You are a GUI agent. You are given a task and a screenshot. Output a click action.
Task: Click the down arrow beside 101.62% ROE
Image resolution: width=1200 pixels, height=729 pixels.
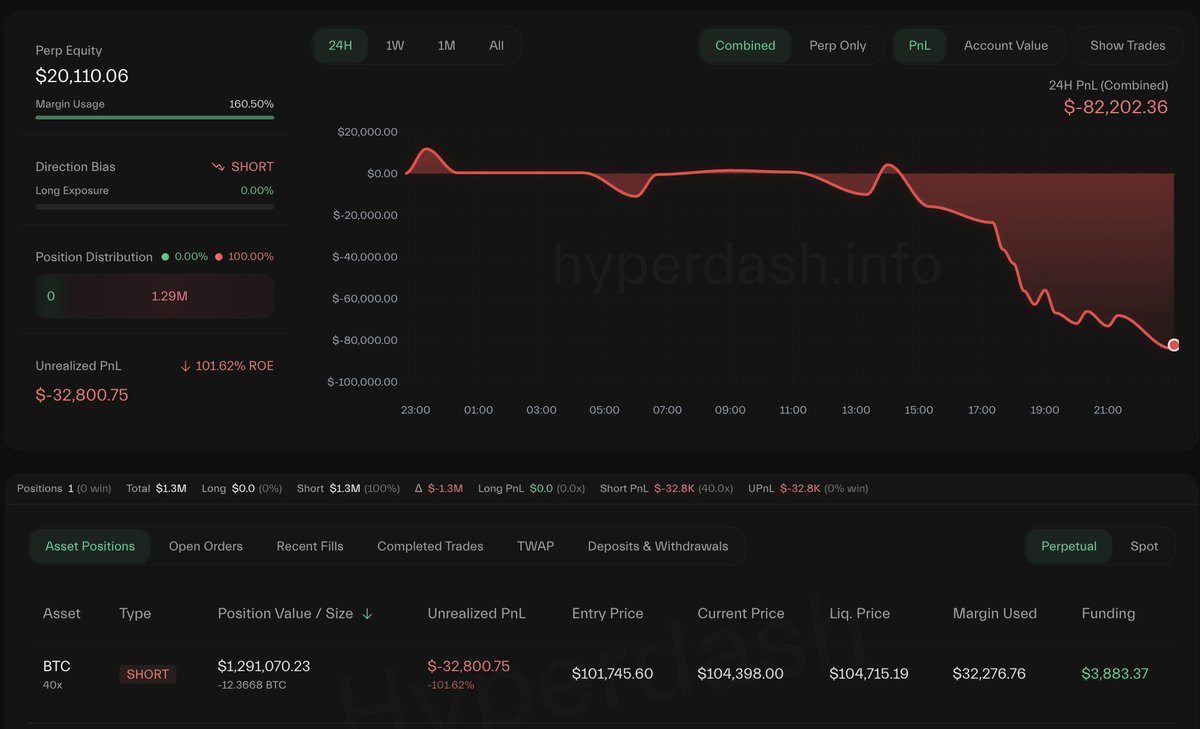click(x=185, y=366)
